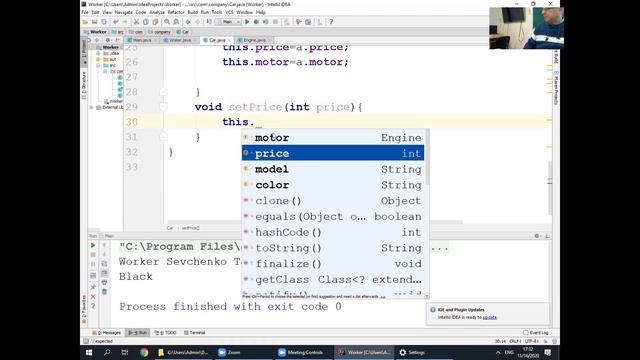Expand the out folder in project tree
Image resolution: width=640 pixels, height=360 pixels.
(98, 60)
